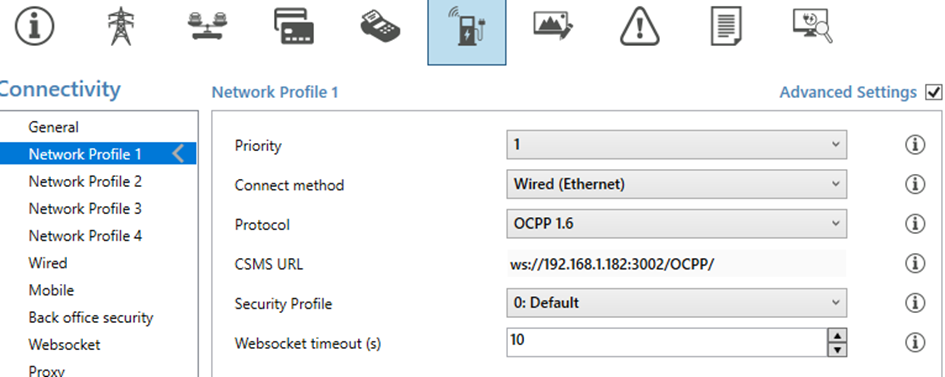Expand the Protocol OCPP 1.6 dropdown

(676, 223)
